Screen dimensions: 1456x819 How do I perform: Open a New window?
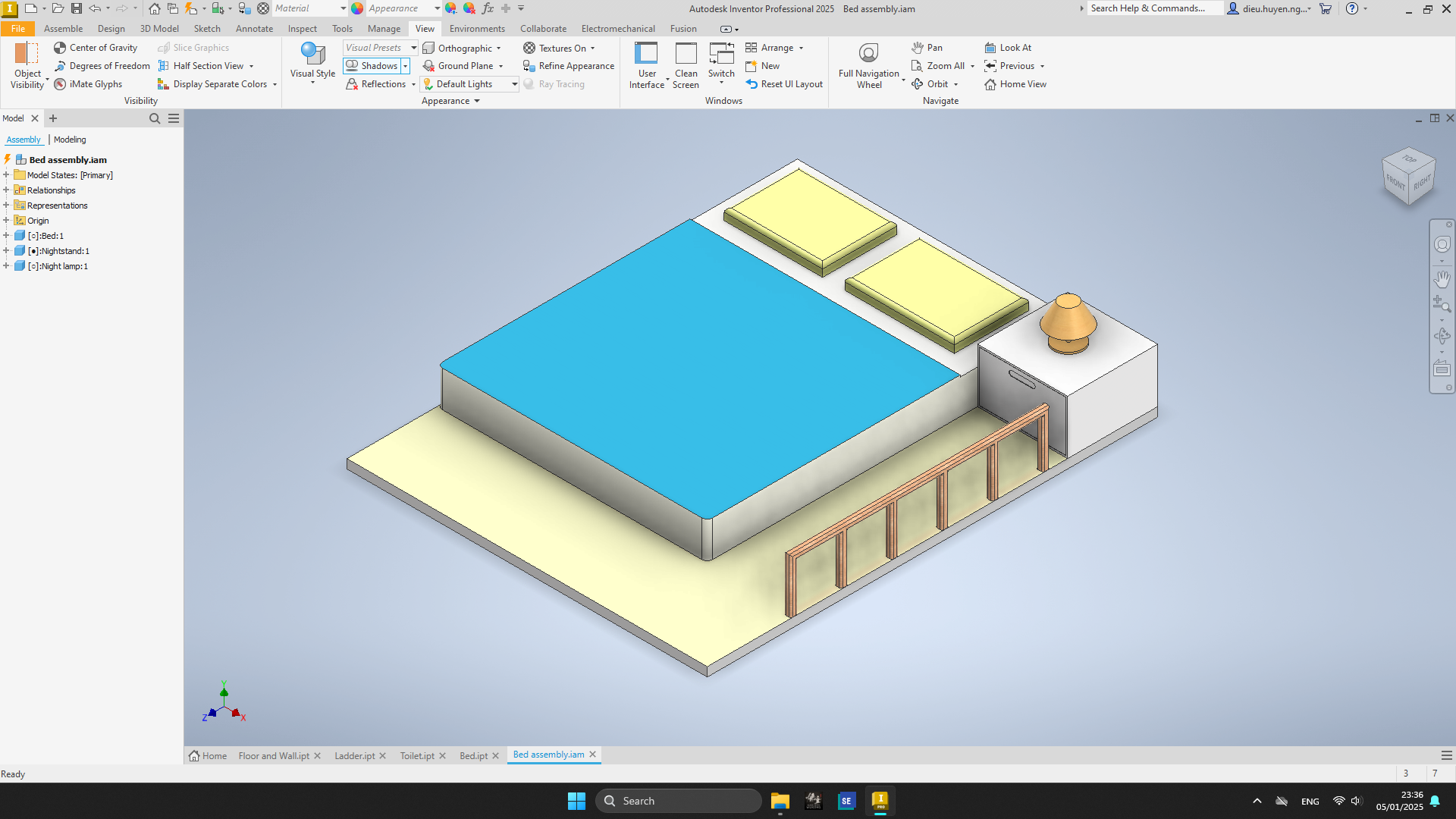(763, 66)
